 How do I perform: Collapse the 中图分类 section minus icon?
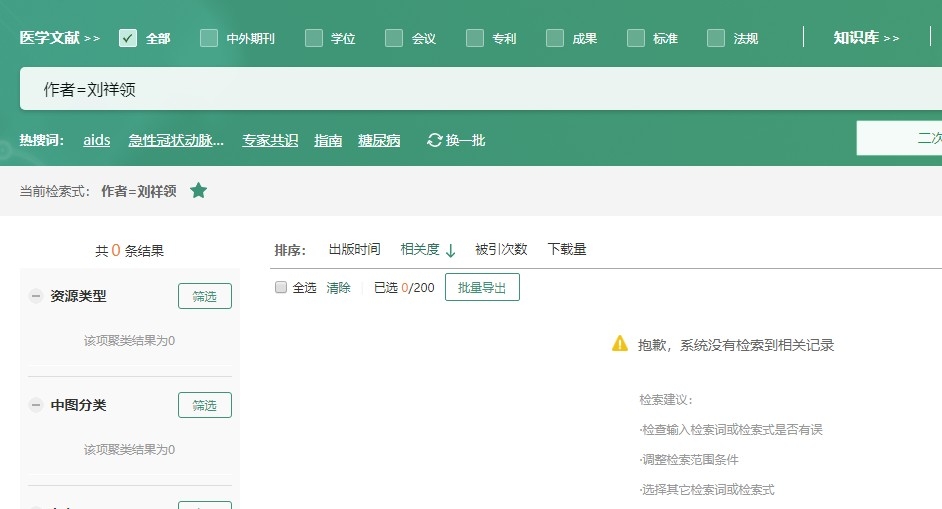tap(36, 405)
